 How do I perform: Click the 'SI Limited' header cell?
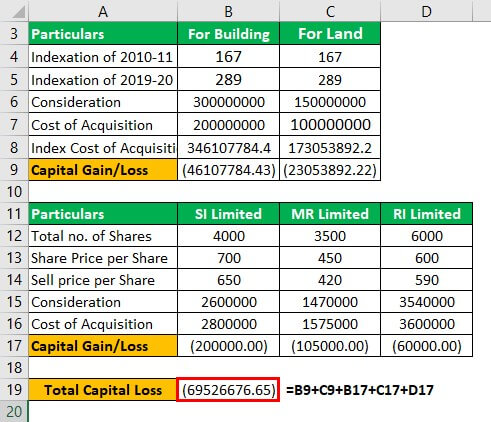click(x=228, y=214)
